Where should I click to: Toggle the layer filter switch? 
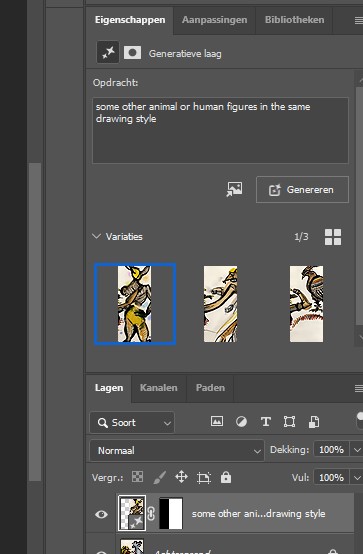[359, 420]
